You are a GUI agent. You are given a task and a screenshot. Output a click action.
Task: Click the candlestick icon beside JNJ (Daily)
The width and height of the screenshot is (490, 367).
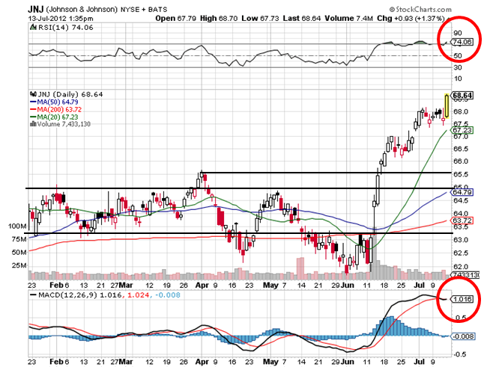pos(33,94)
